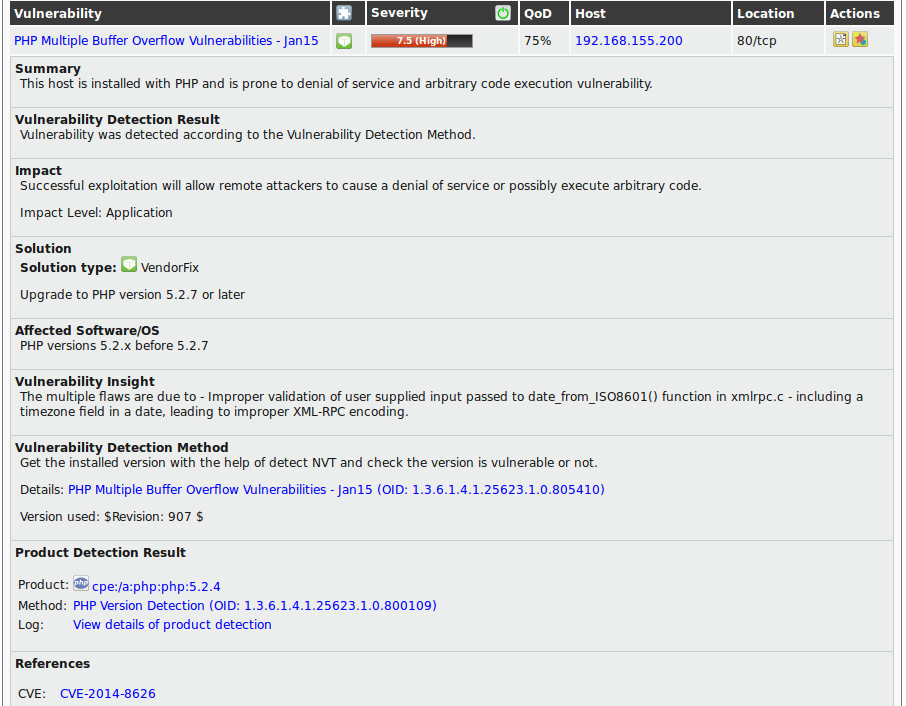Open host 192.168.155.200 link

(x=629, y=40)
